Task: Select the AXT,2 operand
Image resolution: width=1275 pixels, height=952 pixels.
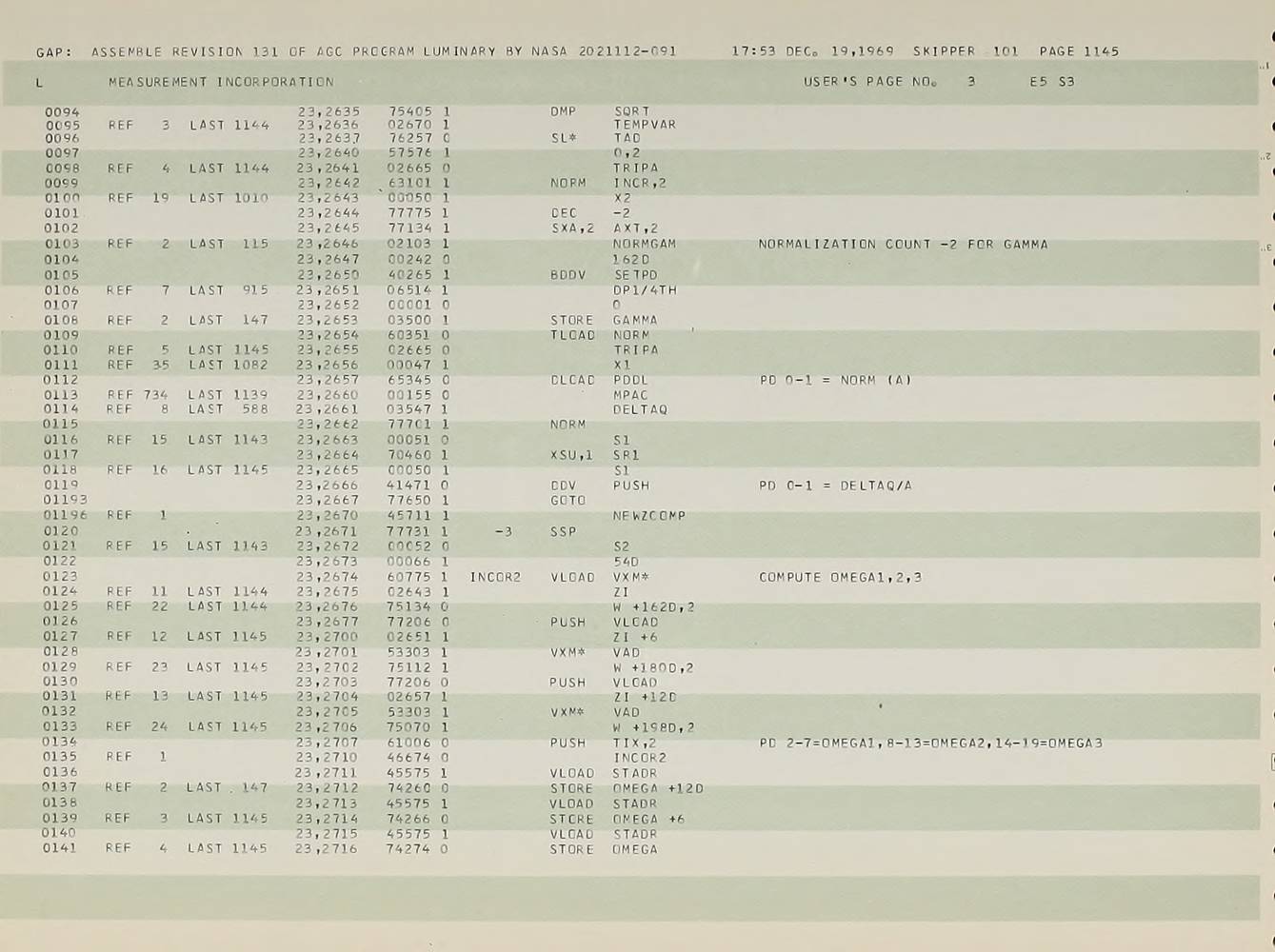Action: click(x=635, y=228)
